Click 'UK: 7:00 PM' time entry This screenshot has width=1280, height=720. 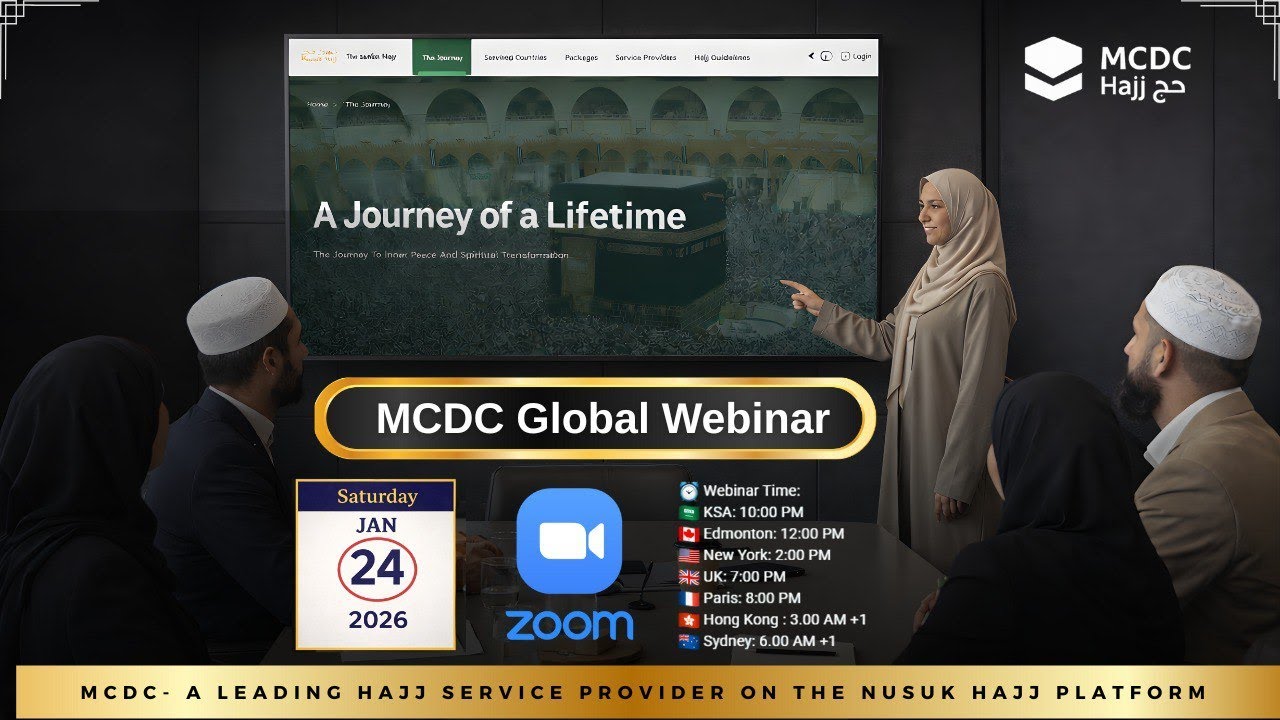point(744,577)
